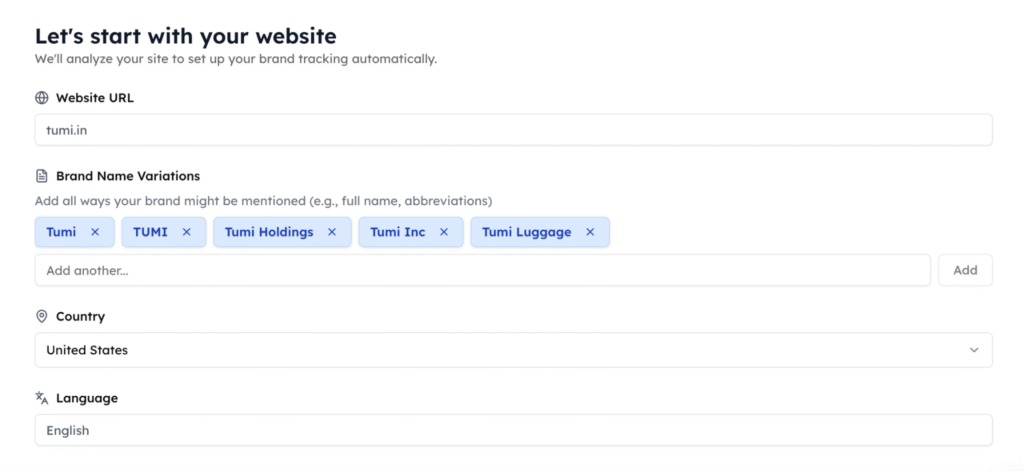Click the Add button for brand variations
This screenshot has width=1024, height=472.
[965, 270]
